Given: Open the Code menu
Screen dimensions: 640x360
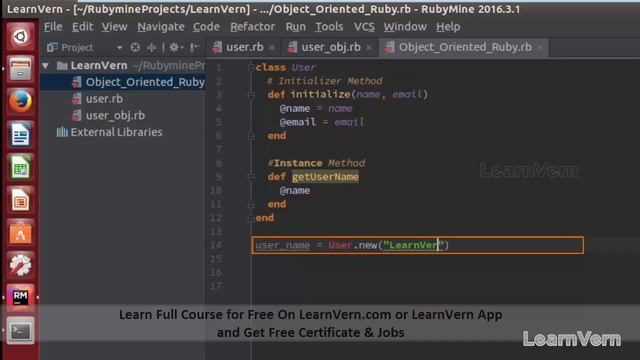Looking at the screenshot, I should (x=206, y=27).
